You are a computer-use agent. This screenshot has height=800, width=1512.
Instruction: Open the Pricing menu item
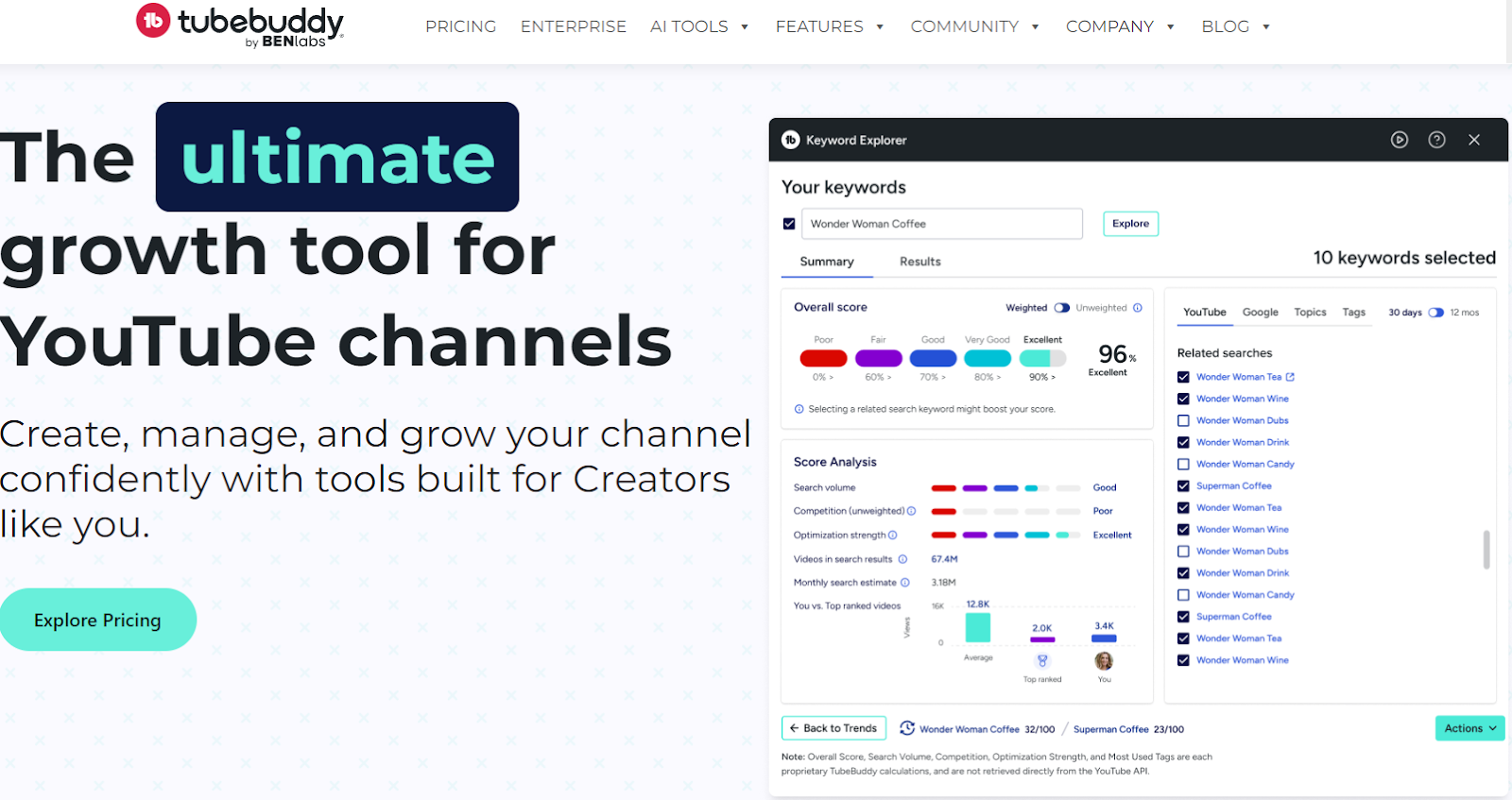coord(460,26)
